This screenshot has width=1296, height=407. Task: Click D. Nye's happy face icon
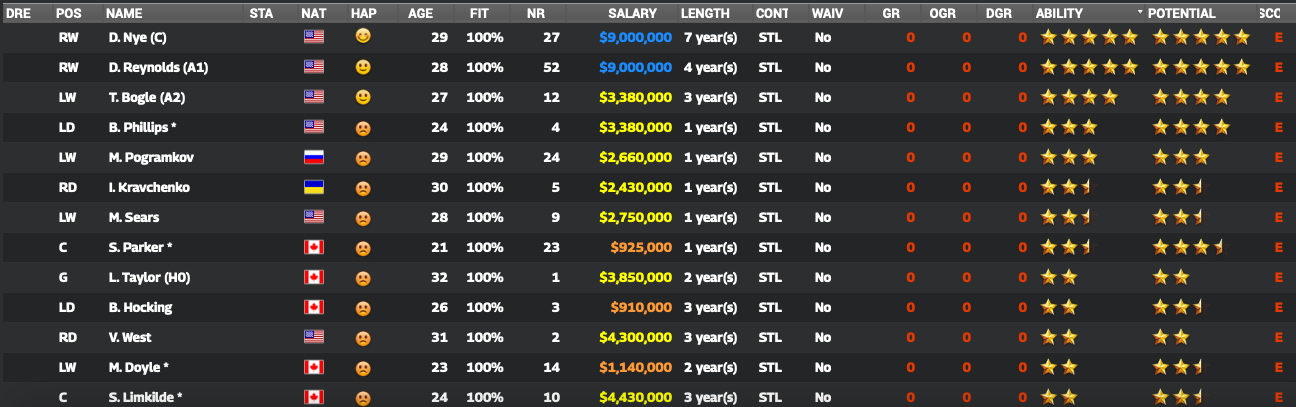pyautogui.click(x=363, y=37)
